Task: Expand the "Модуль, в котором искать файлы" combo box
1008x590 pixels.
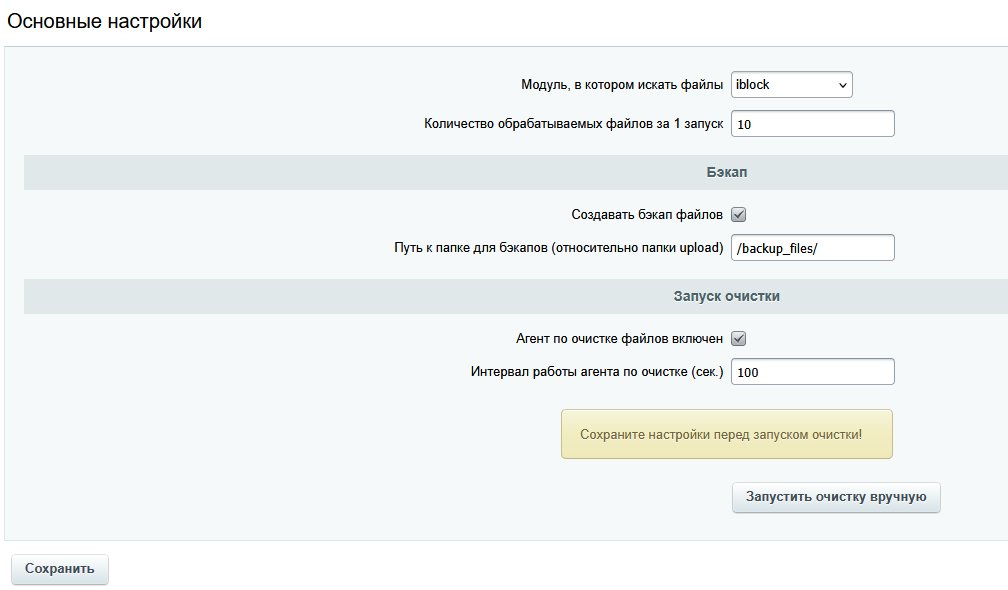Action: [791, 84]
